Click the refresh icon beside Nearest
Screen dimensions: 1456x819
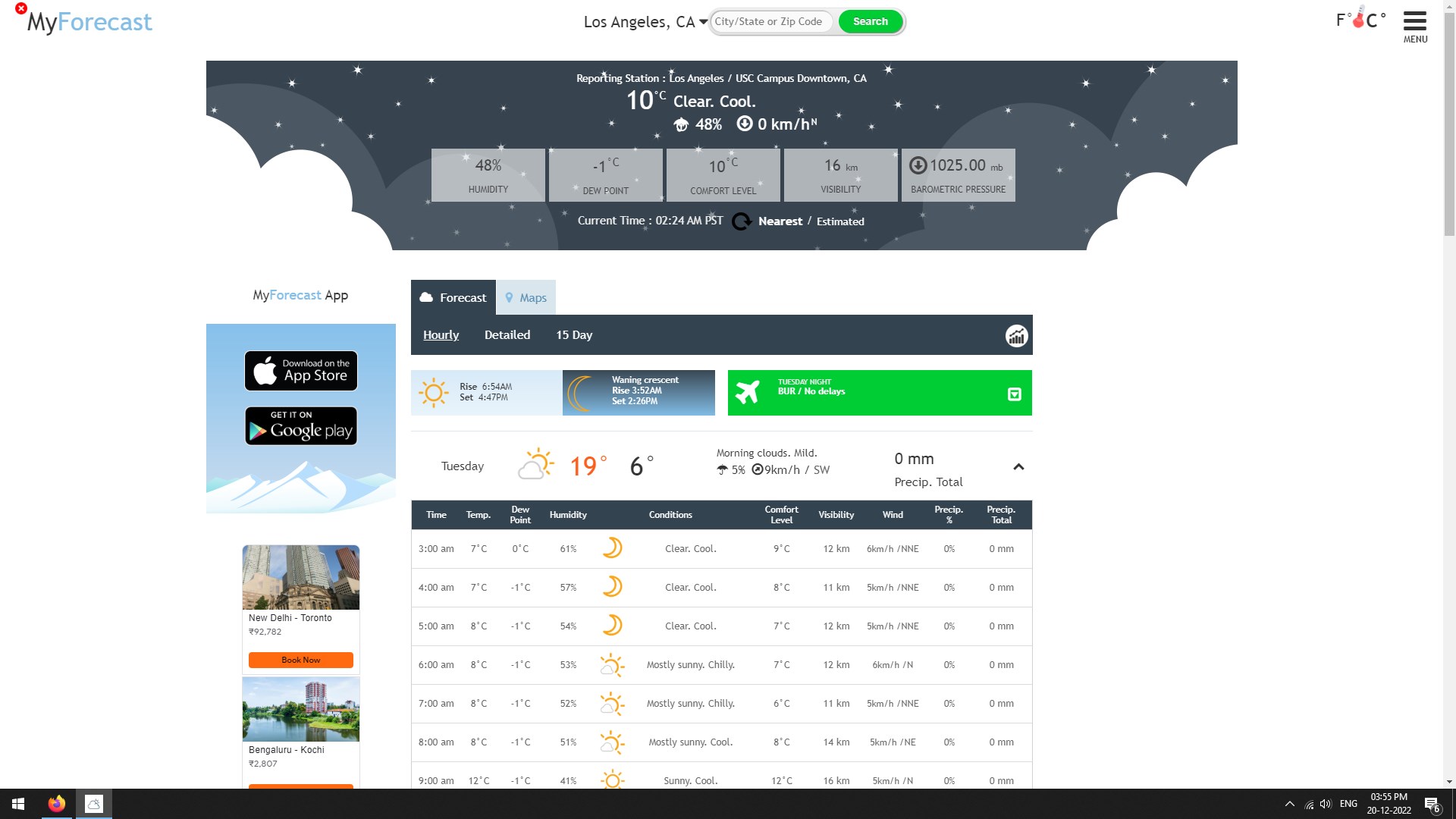pos(741,221)
